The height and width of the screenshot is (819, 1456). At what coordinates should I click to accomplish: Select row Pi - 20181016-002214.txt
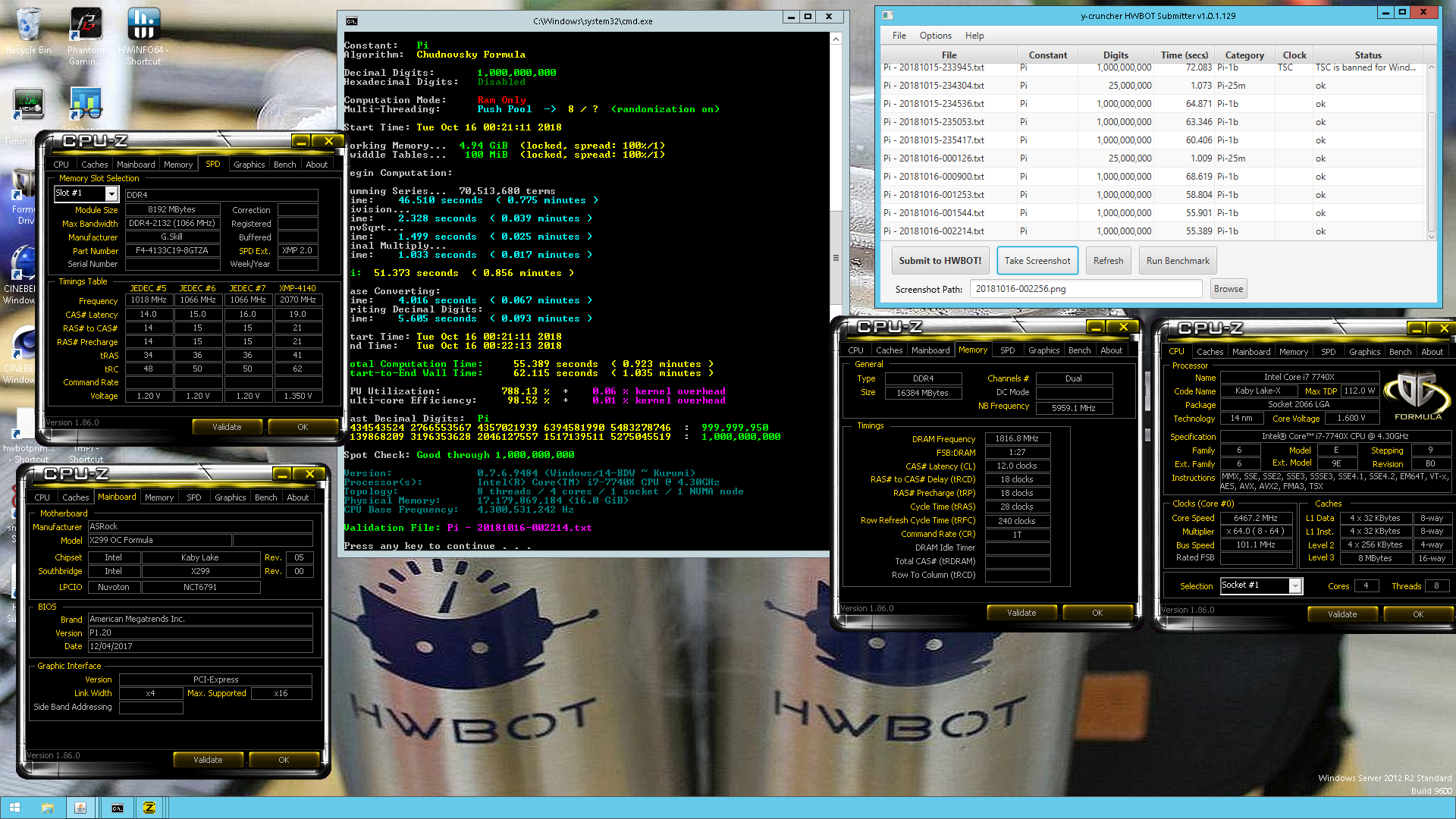click(x=1154, y=231)
